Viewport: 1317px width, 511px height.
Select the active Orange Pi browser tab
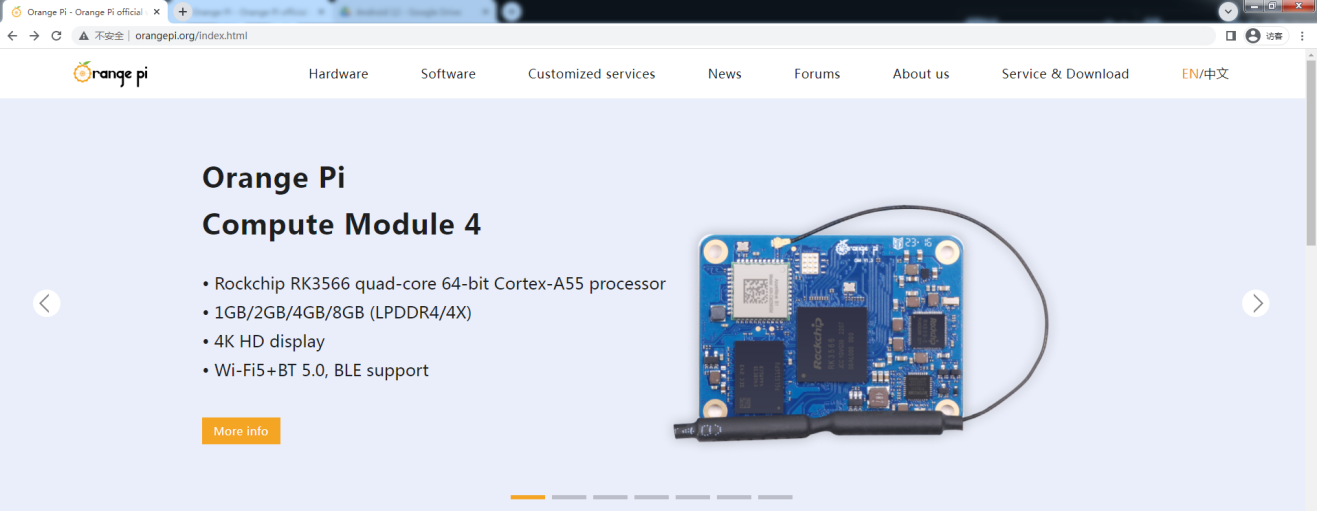tap(85, 12)
